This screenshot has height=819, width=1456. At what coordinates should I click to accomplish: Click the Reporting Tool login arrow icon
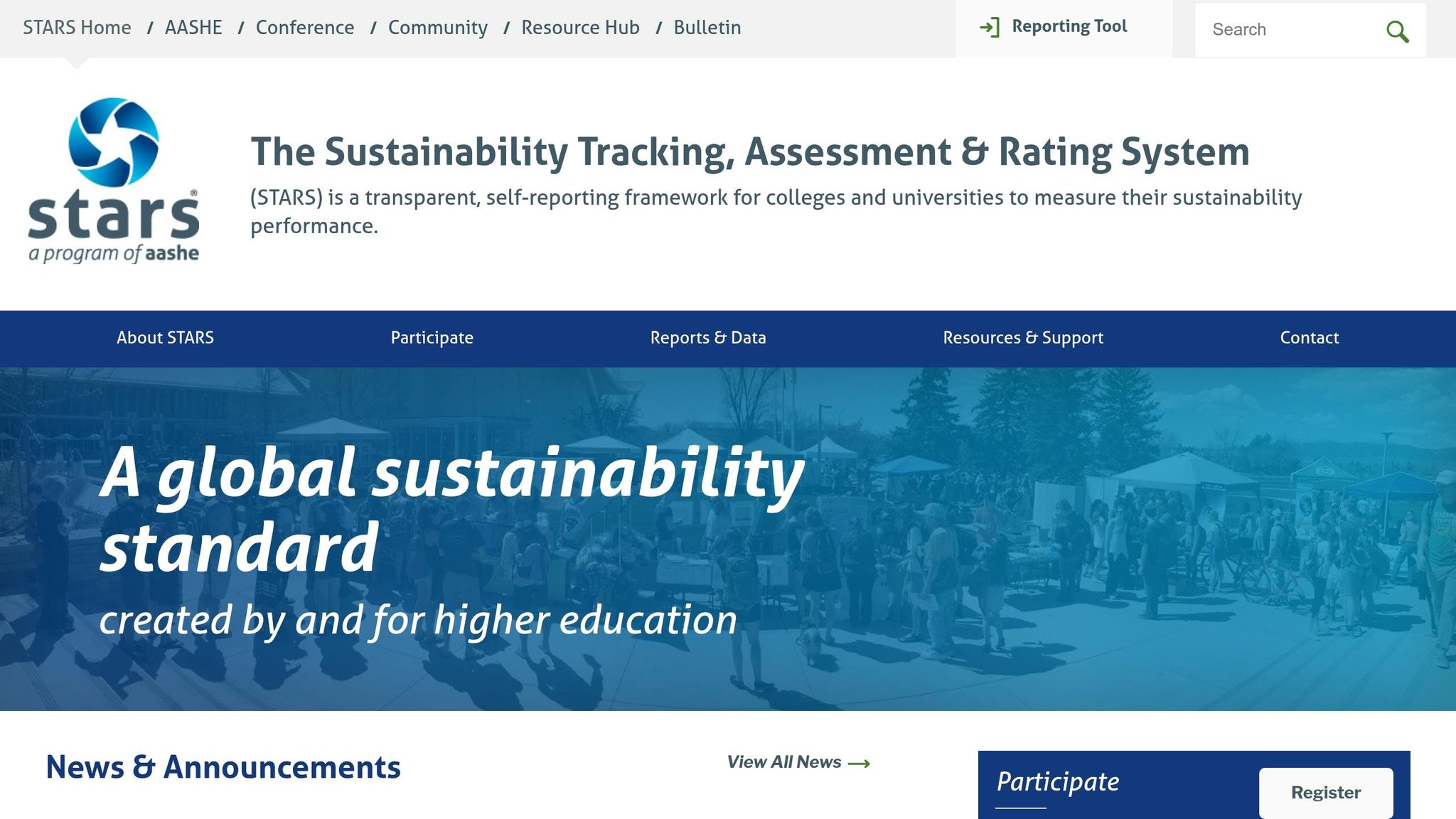[x=990, y=28]
